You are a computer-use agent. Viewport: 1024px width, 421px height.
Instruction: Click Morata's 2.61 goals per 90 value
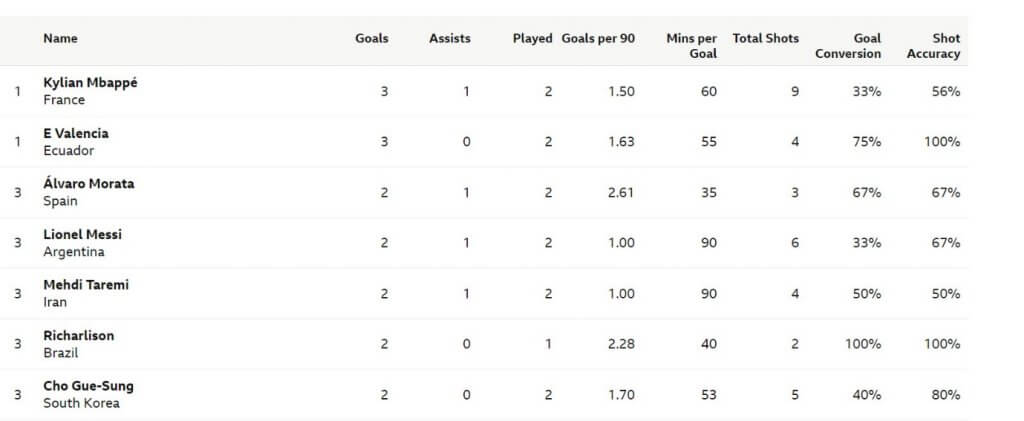click(621, 193)
